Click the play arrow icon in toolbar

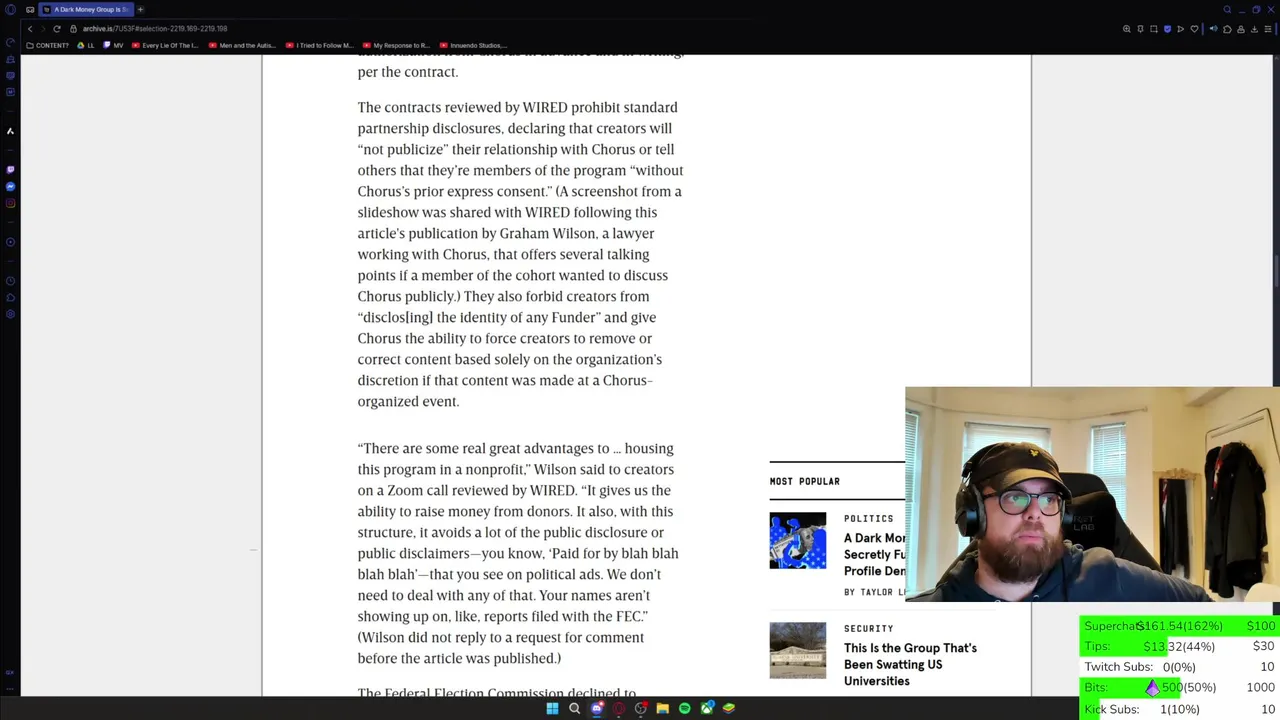pos(1180,29)
